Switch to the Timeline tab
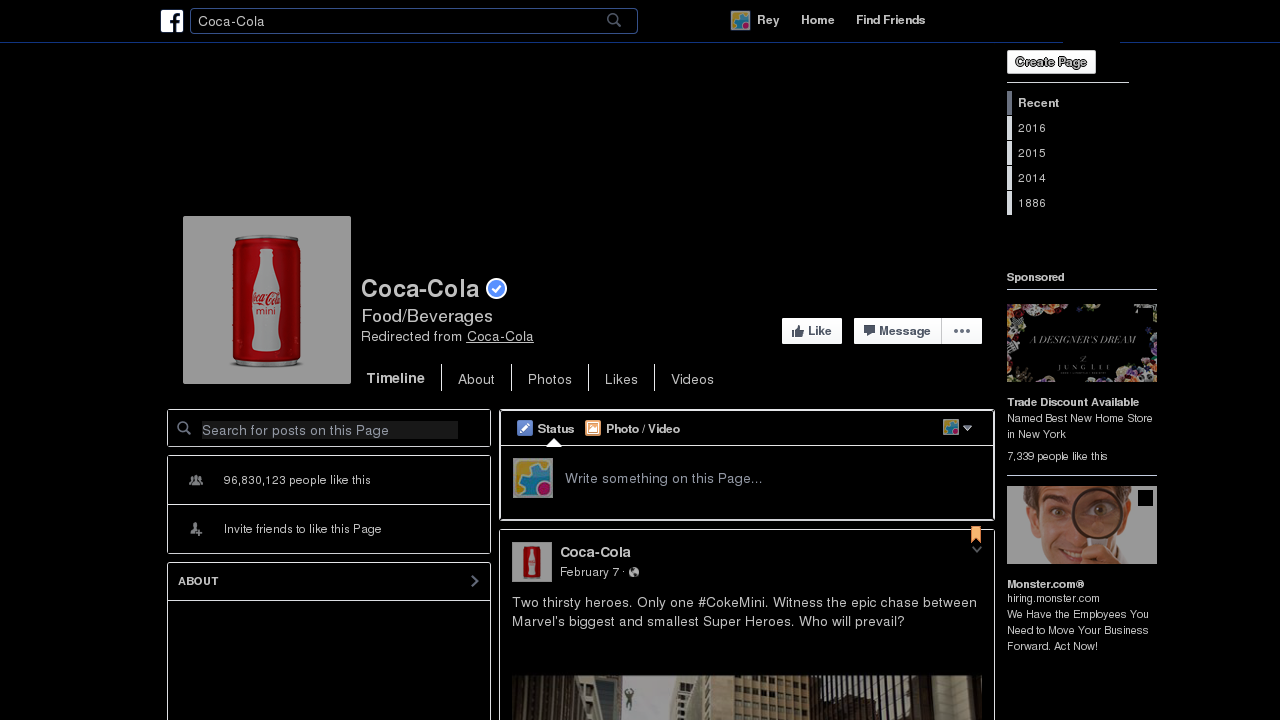This screenshot has width=1280, height=720. point(396,378)
